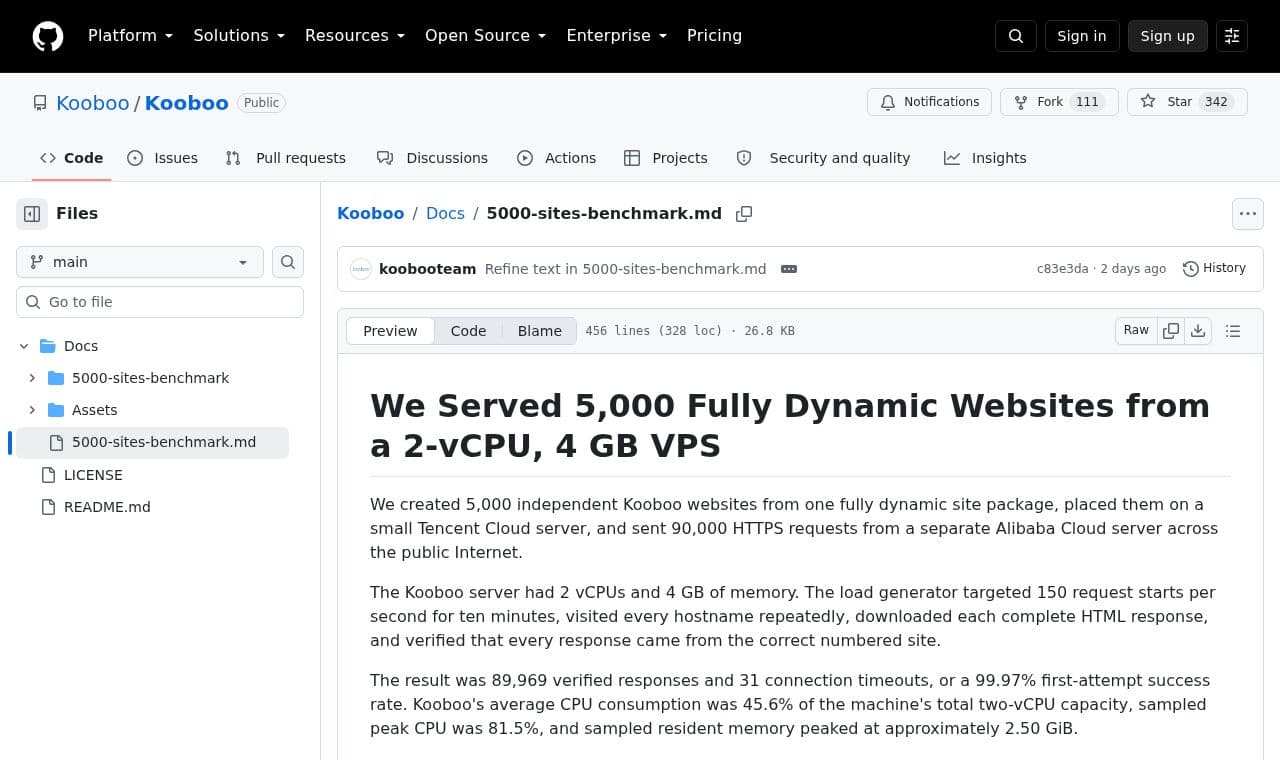Click the koobooteam avatar

click(361, 269)
